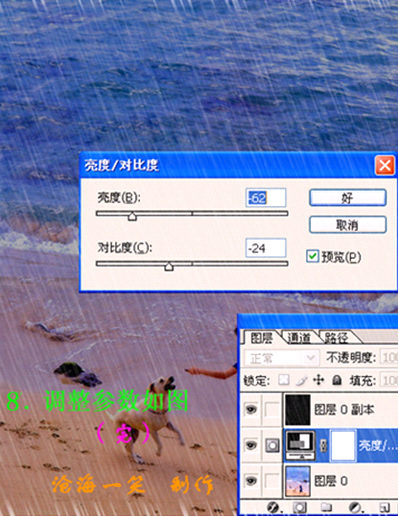Click the layer style (fx) icon
This screenshot has height=516, width=398.
[274, 508]
